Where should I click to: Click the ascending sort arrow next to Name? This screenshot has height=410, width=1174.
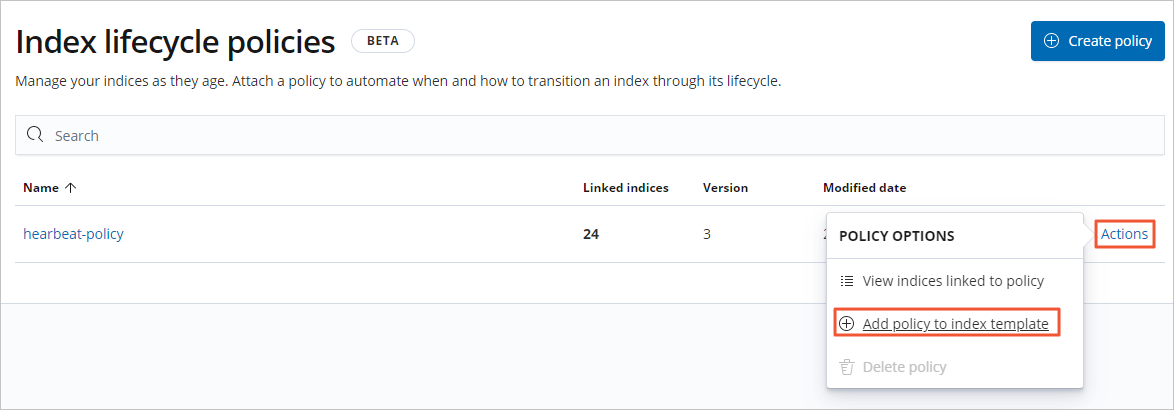[69, 187]
